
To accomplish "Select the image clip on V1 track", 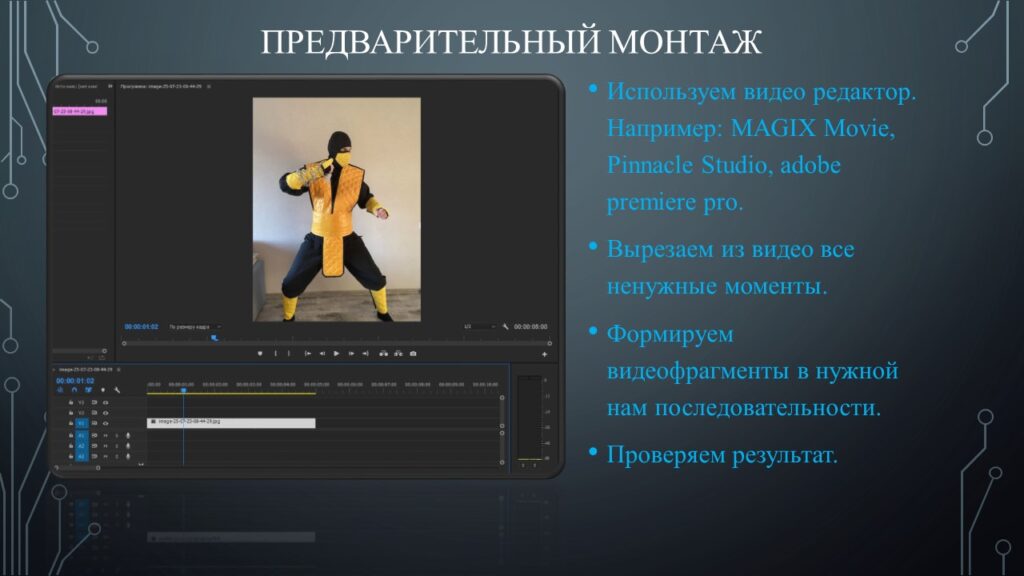I will click(x=231, y=423).
